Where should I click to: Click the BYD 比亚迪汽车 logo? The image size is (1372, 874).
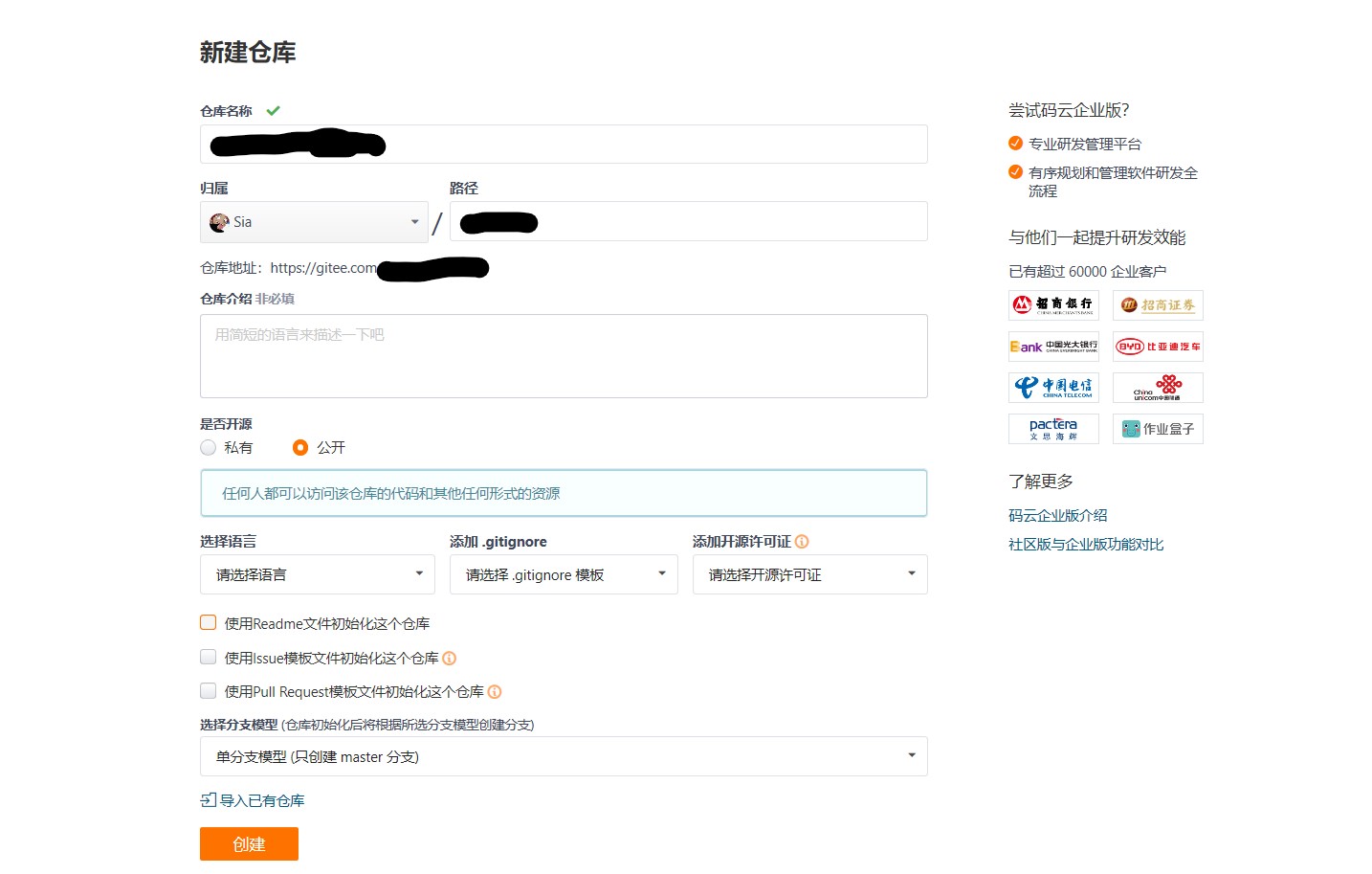point(1158,347)
